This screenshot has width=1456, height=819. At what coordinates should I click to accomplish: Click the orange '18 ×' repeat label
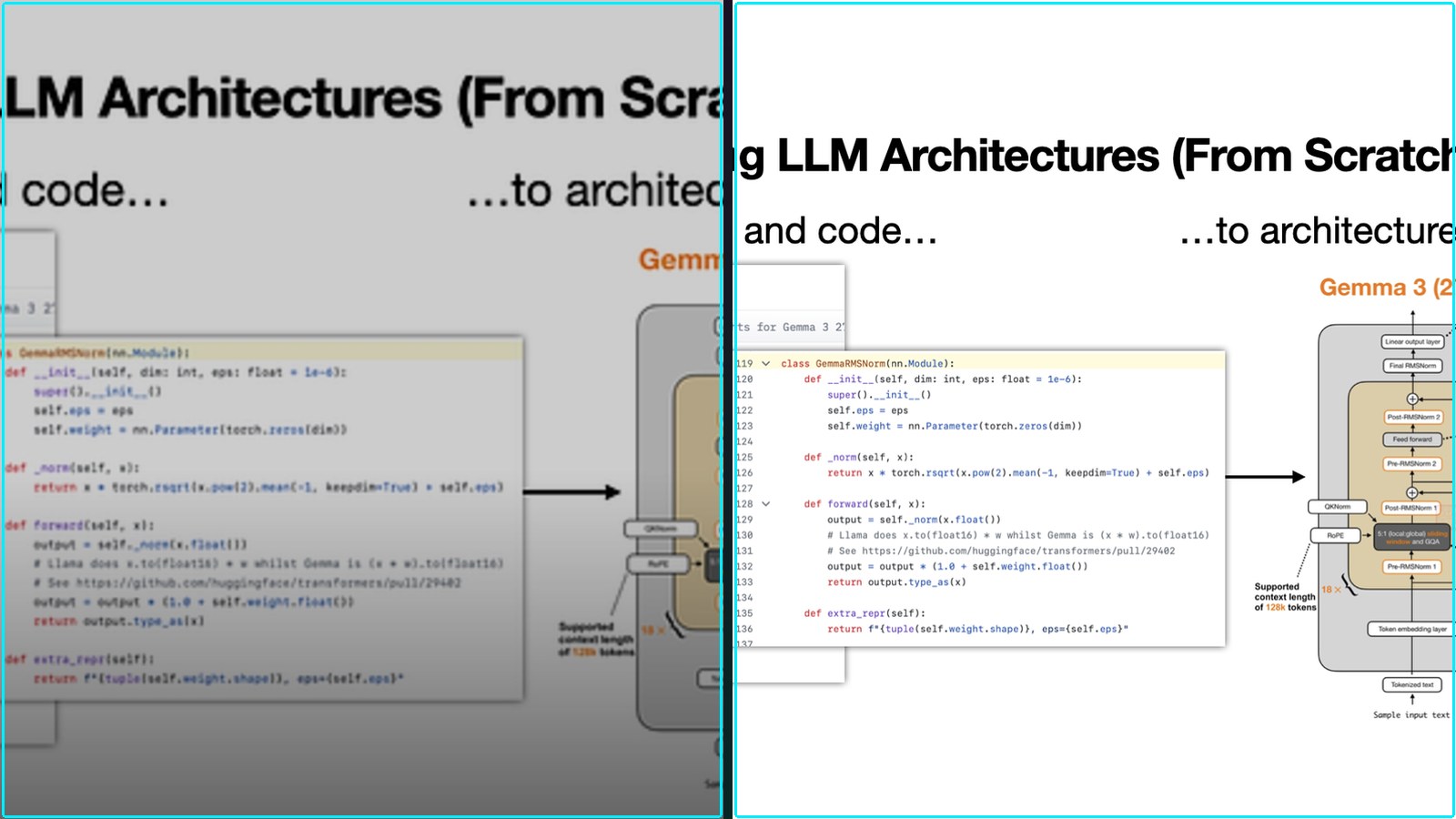click(1331, 590)
